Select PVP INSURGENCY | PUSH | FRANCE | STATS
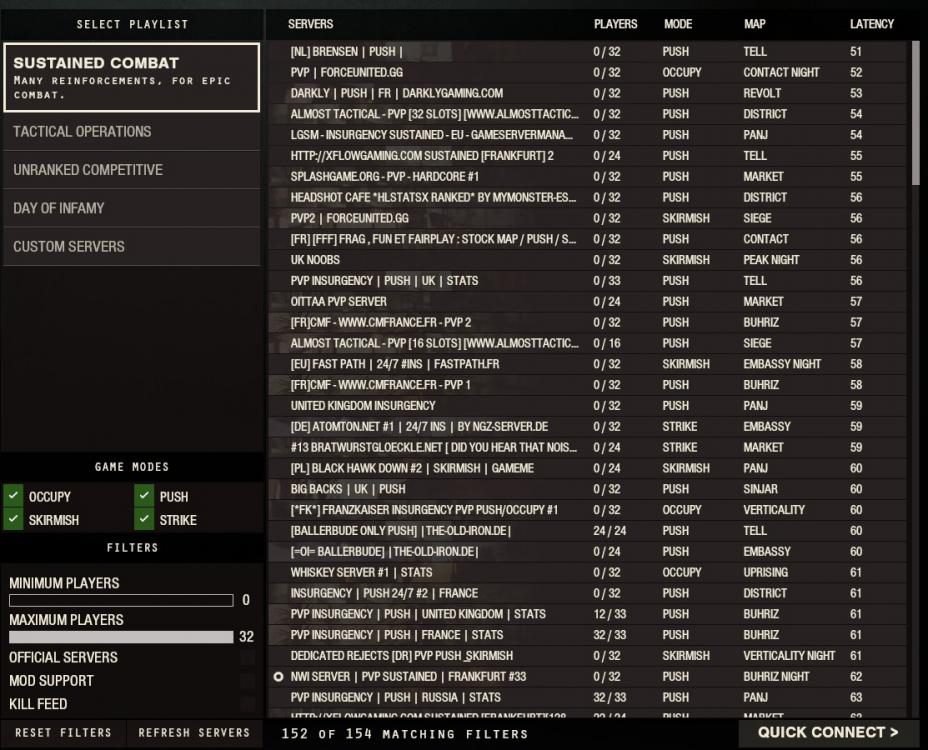The height and width of the screenshot is (750, 928). tap(588, 635)
